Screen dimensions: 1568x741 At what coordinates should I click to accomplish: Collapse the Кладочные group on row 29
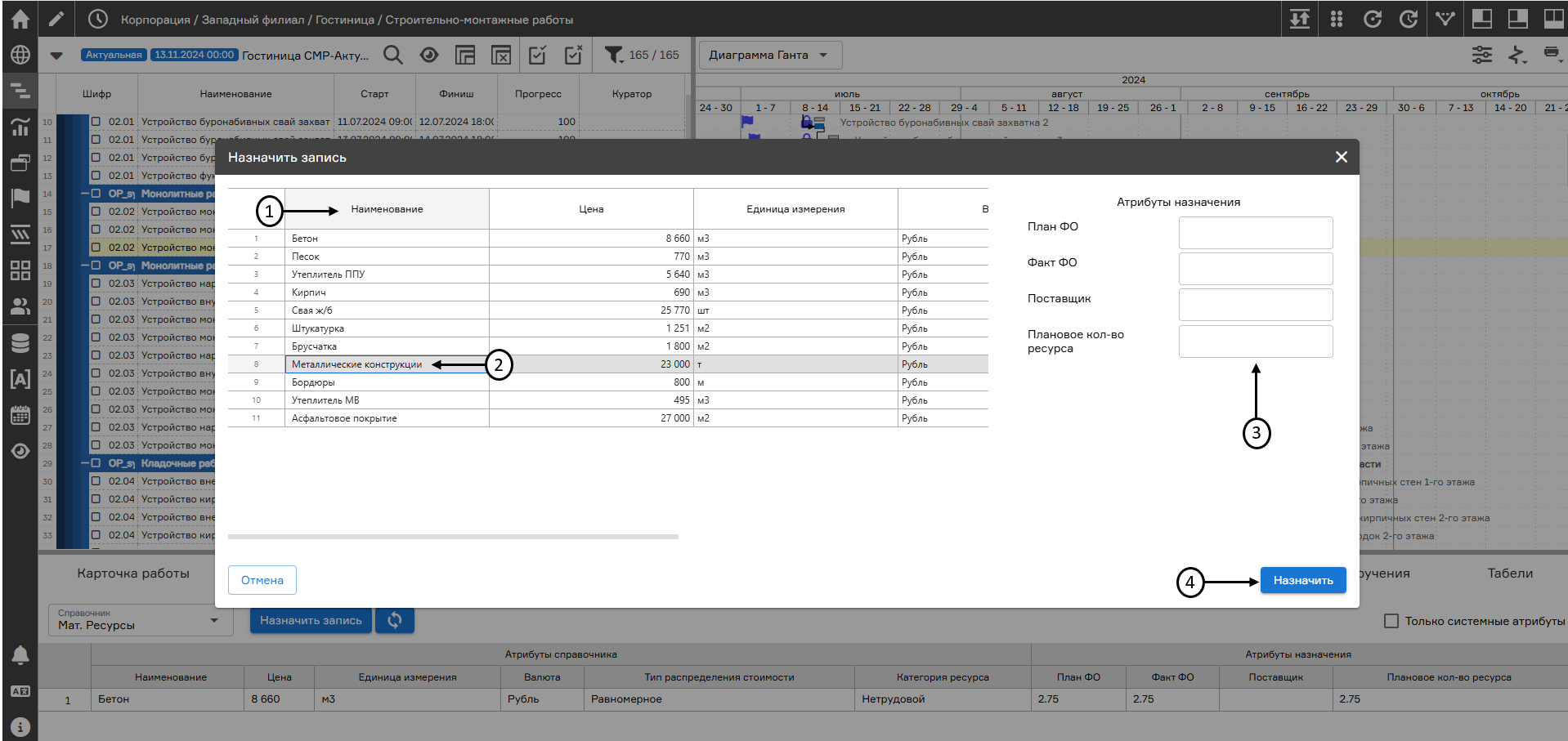(85, 463)
